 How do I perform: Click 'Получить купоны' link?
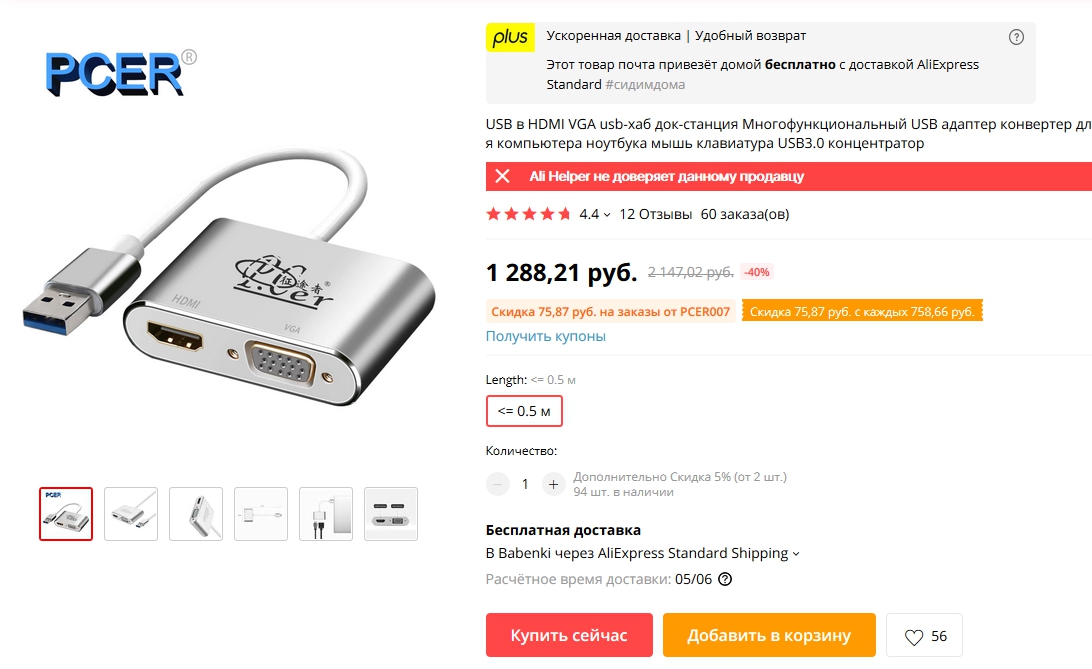click(x=545, y=336)
